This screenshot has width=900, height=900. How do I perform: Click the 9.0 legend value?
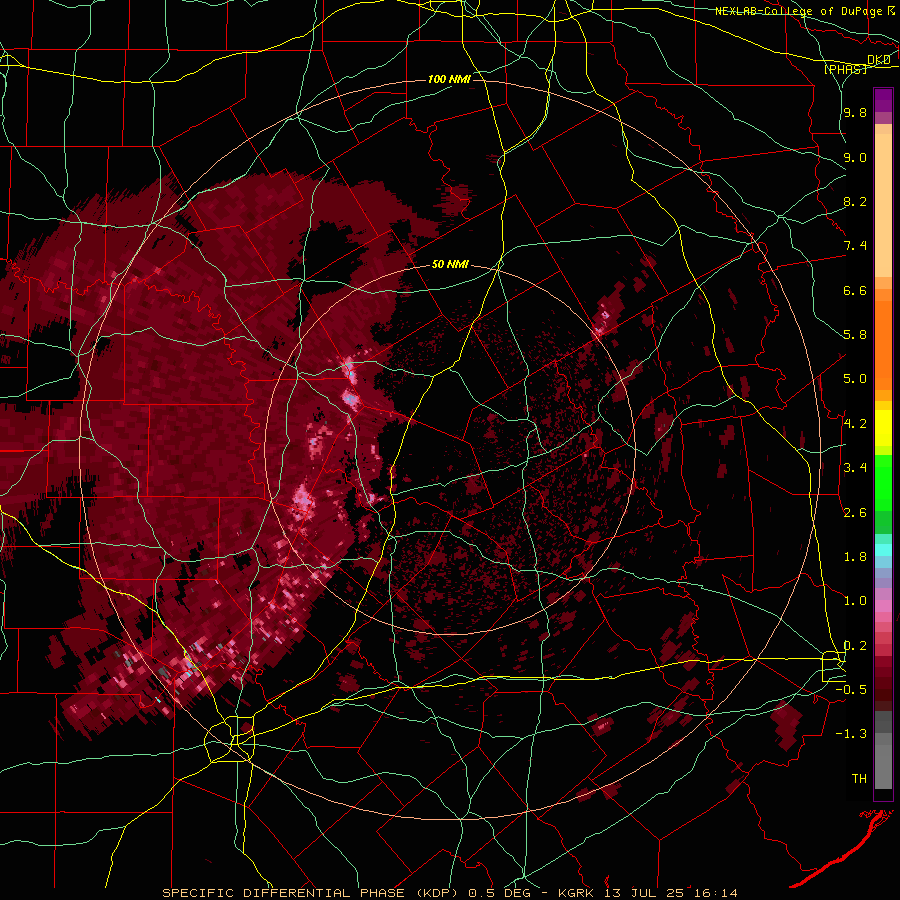pyautogui.click(x=855, y=157)
